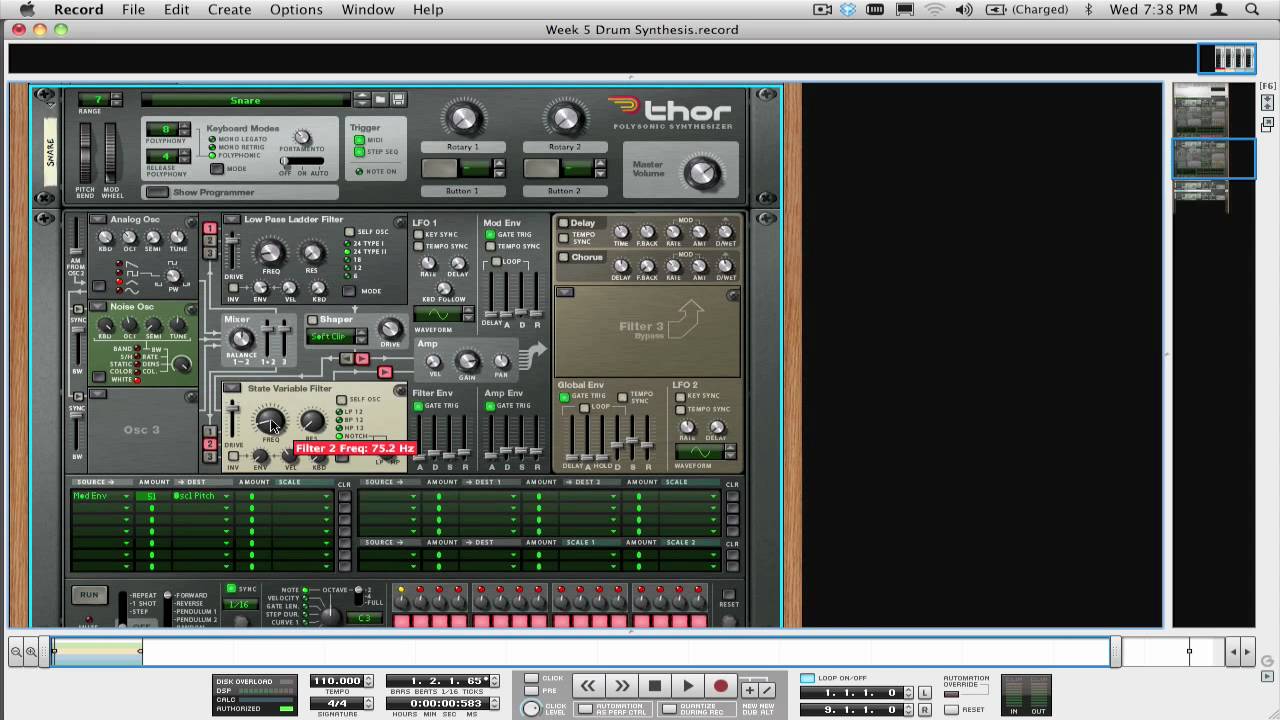1280x720 pixels.
Task: Save the Snare patch with floppy icon
Action: tap(398, 99)
